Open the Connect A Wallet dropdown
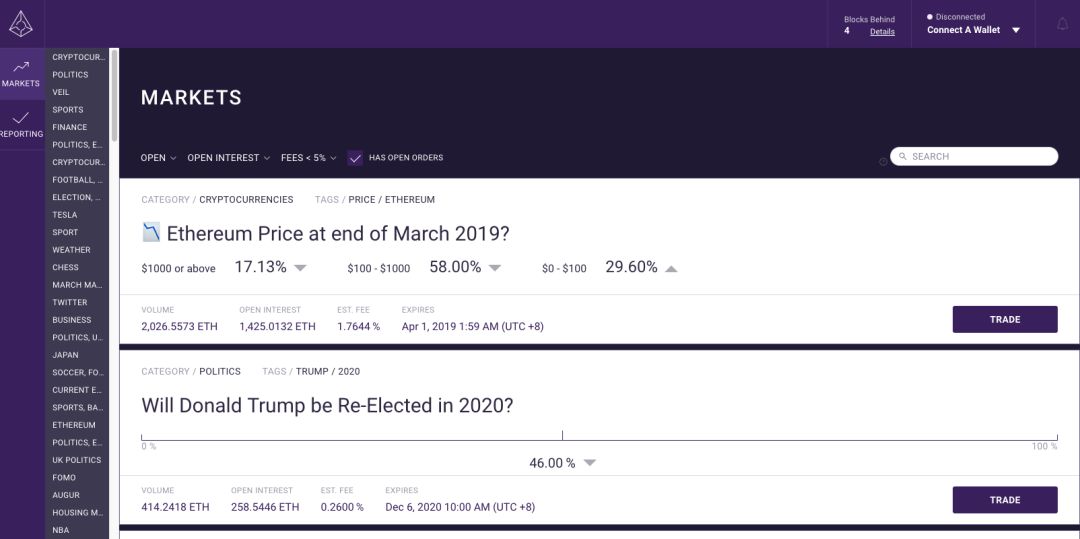Image resolution: width=1080 pixels, height=539 pixels. [973, 30]
